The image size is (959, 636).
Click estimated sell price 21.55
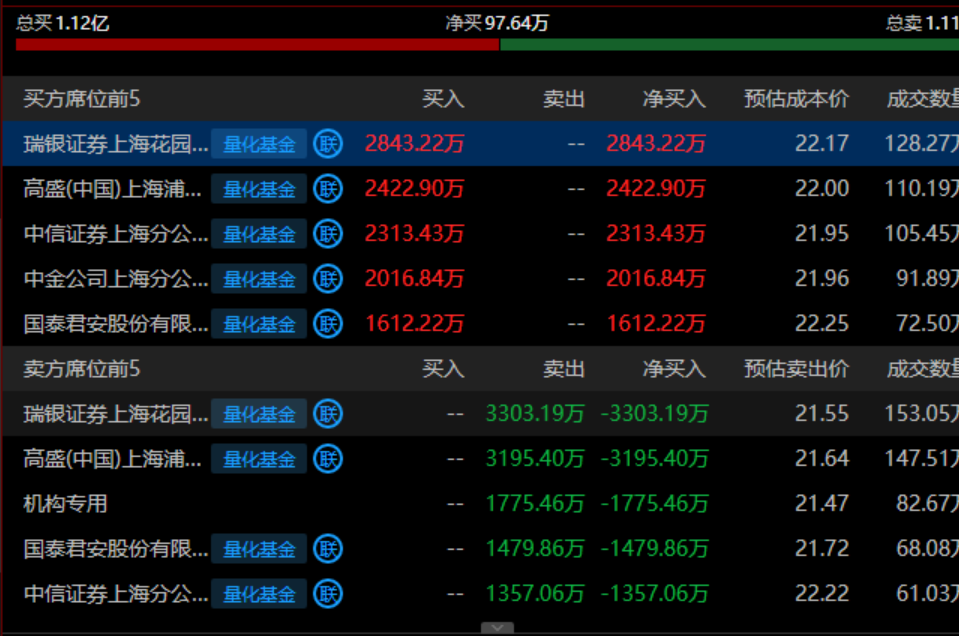(x=821, y=413)
